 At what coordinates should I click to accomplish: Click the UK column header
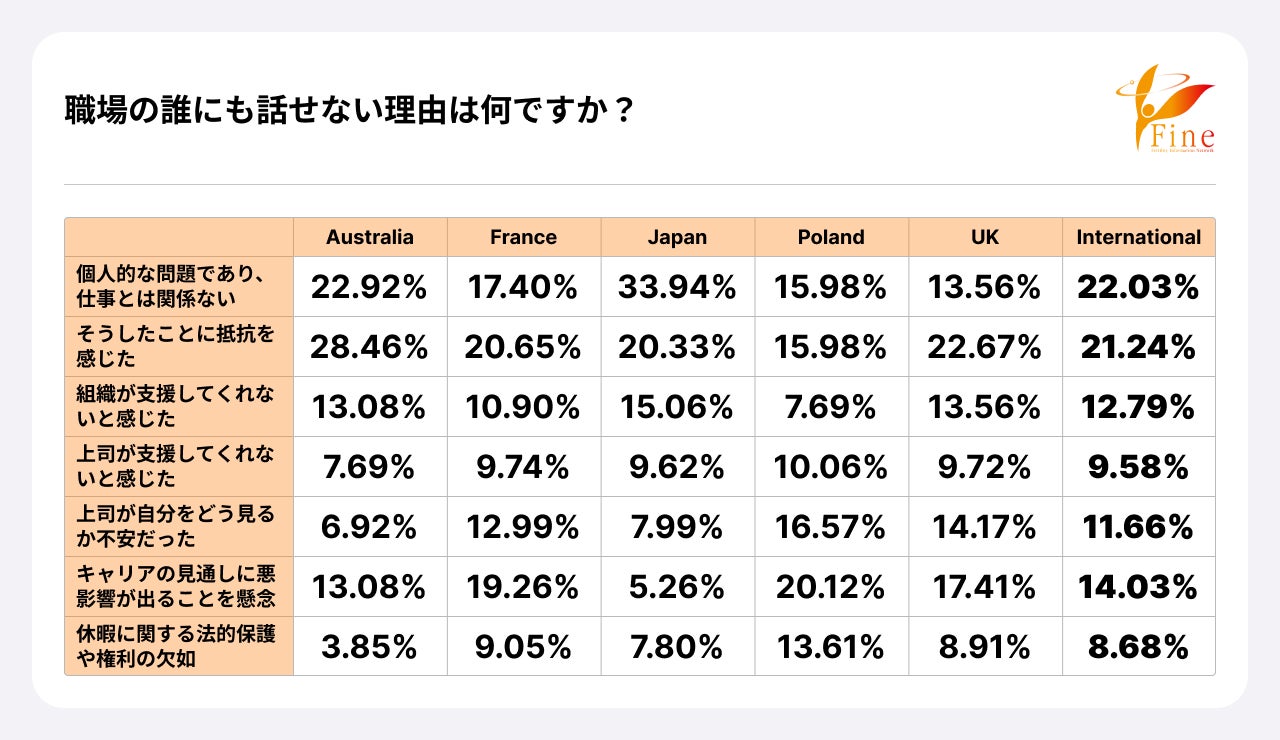pos(984,237)
